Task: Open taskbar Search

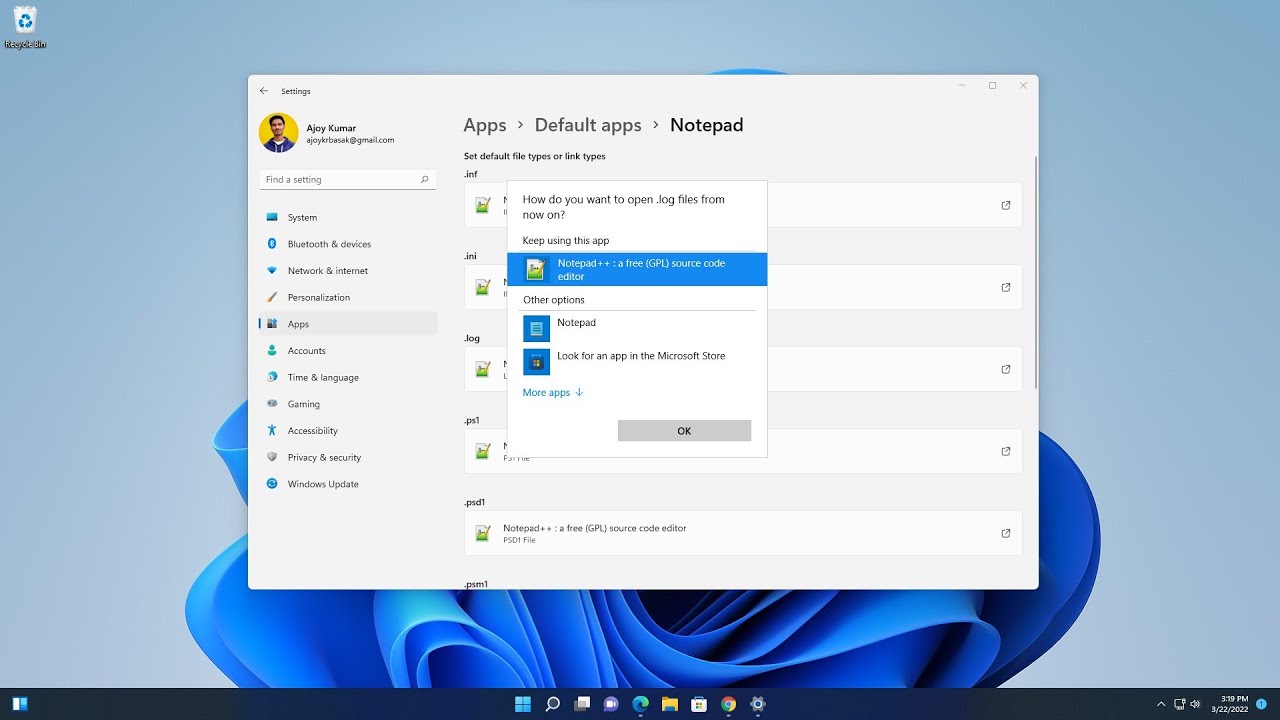Action: tap(552, 704)
